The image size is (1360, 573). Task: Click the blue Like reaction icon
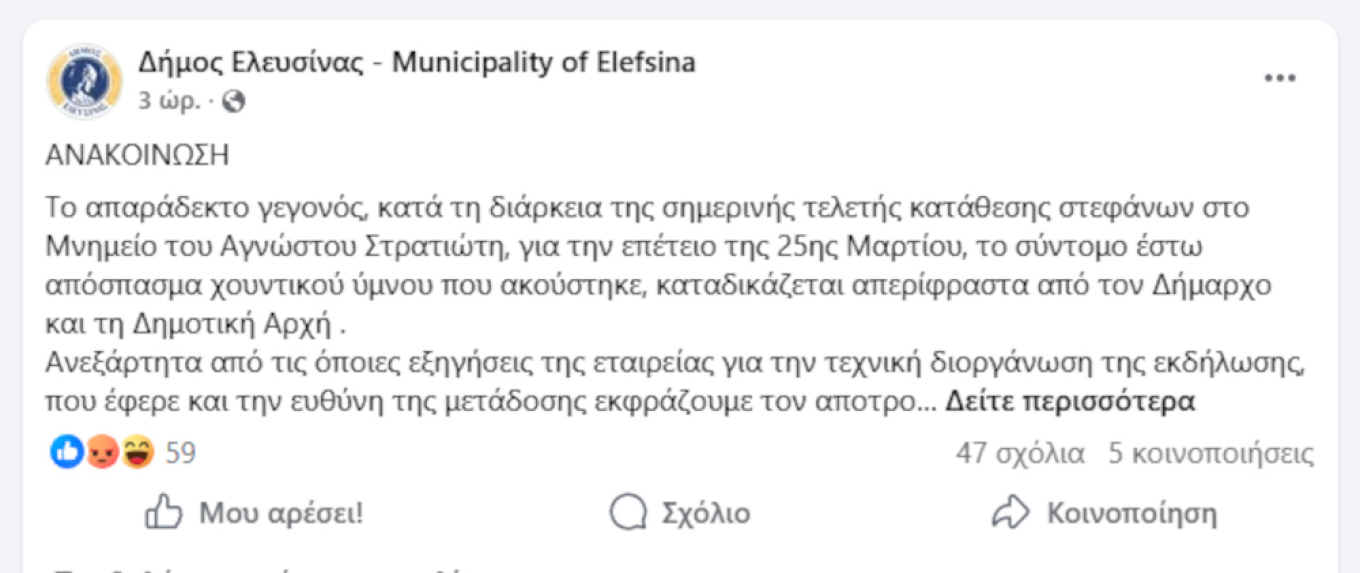(67, 454)
